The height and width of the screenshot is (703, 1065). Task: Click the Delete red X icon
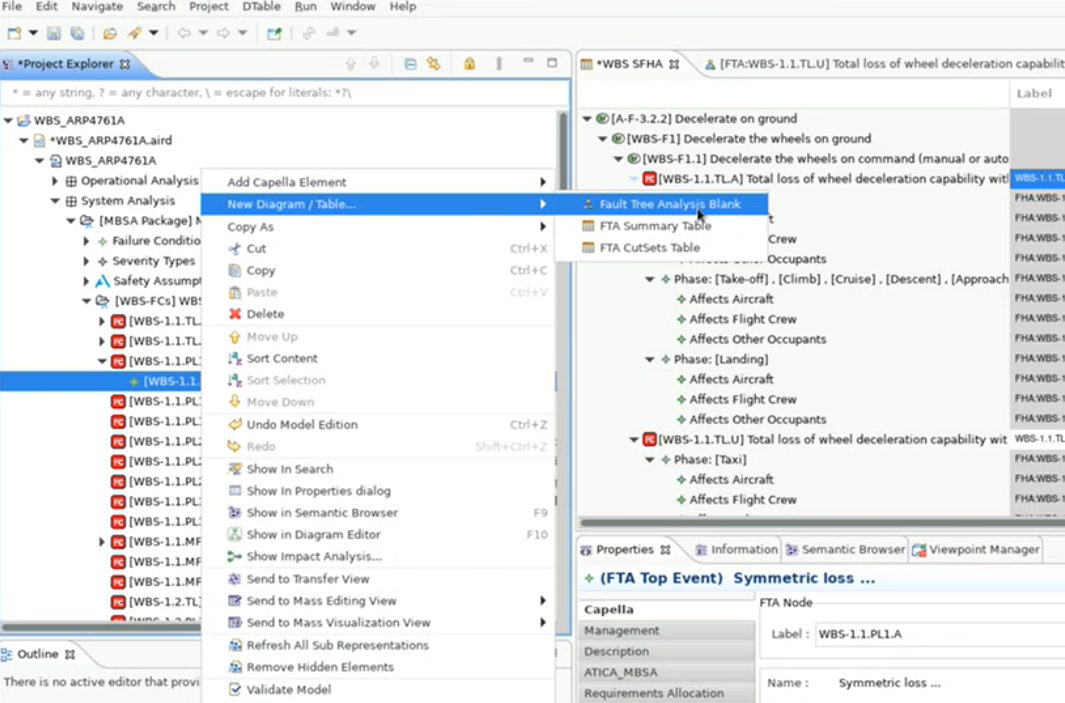(x=235, y=314)
